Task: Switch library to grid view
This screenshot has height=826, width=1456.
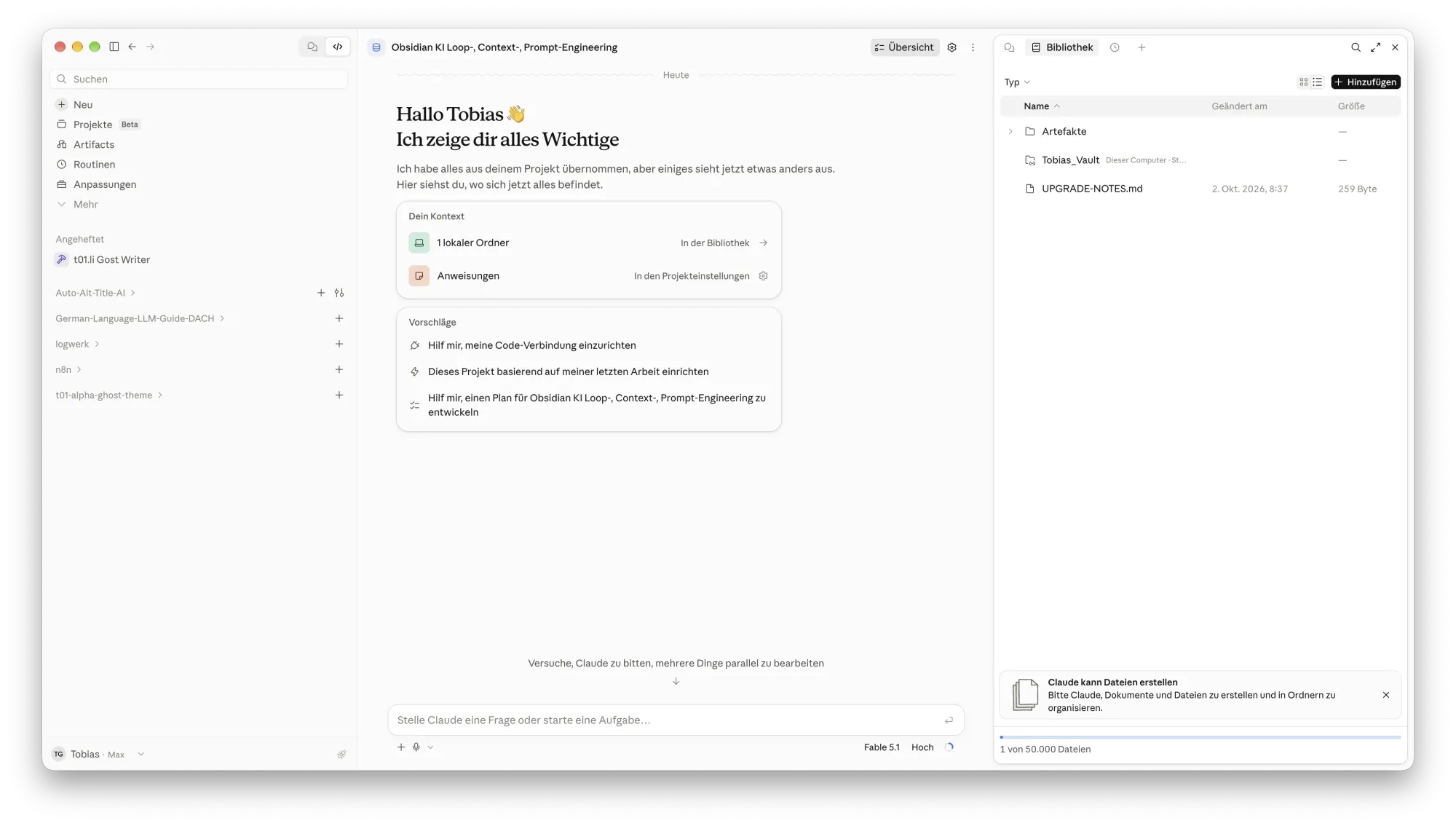Action: 1304,82
